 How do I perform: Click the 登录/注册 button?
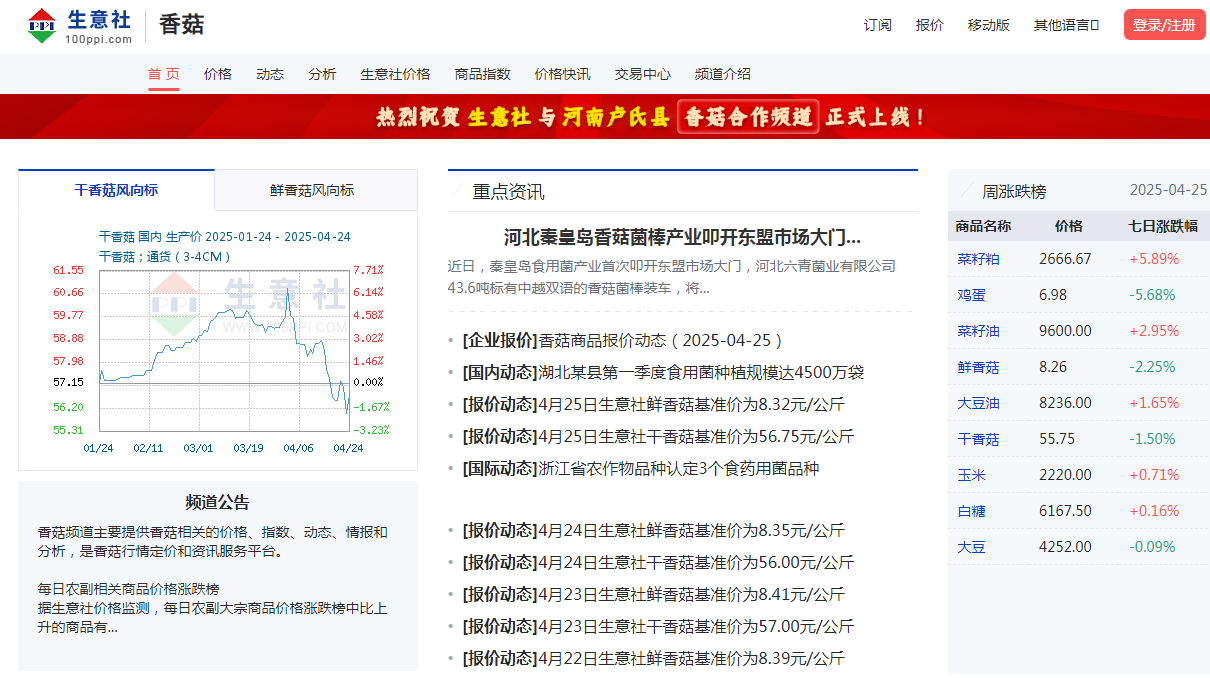1164,25
